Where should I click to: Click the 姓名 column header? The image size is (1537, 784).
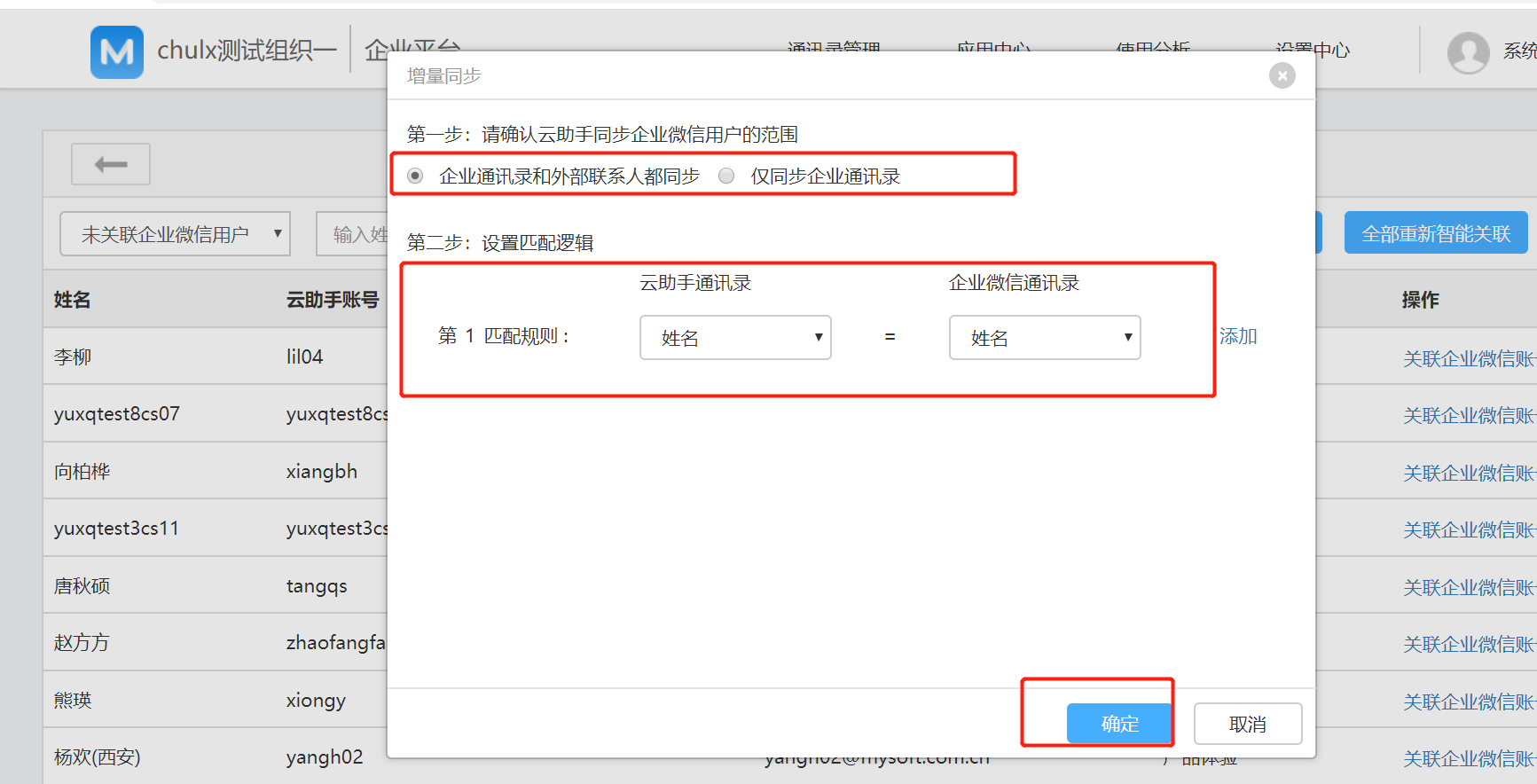tap(72, 300)
